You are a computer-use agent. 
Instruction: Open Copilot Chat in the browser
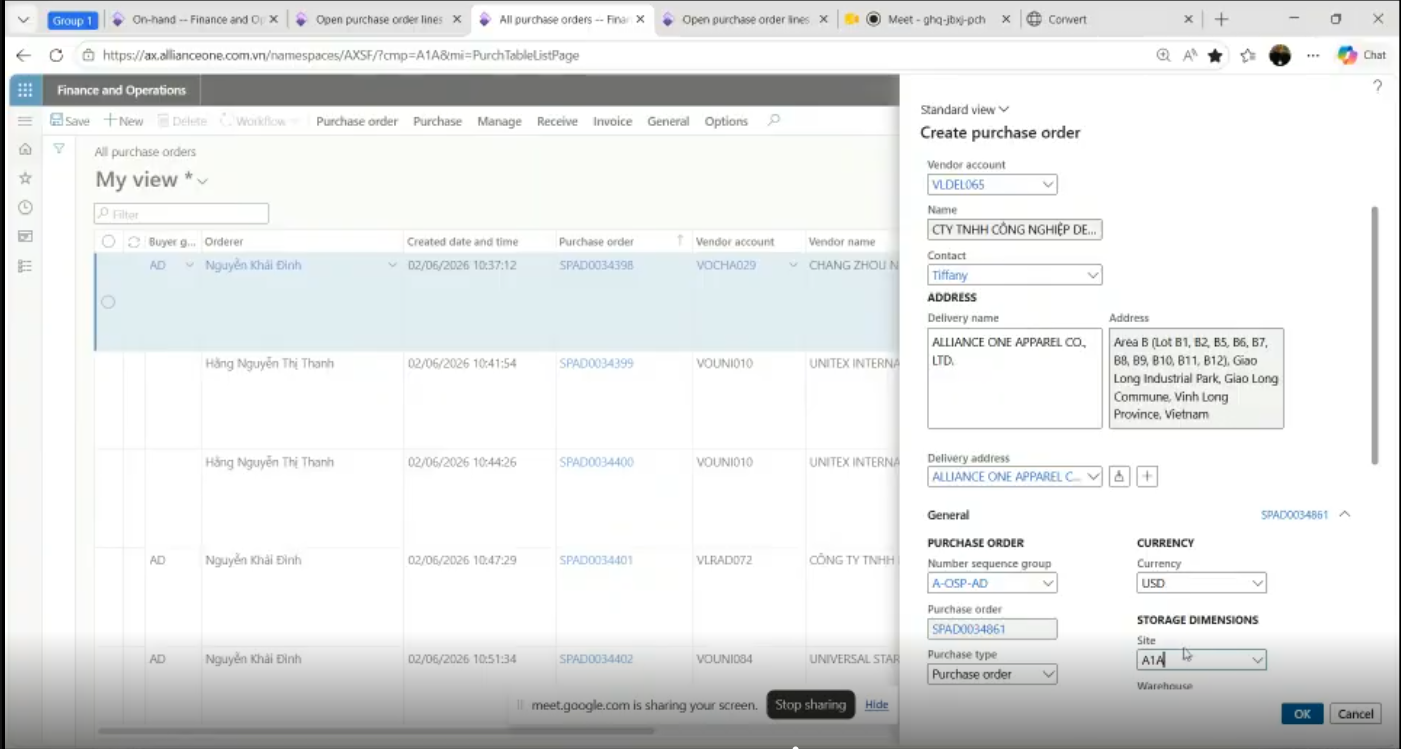pos(1362,56)
